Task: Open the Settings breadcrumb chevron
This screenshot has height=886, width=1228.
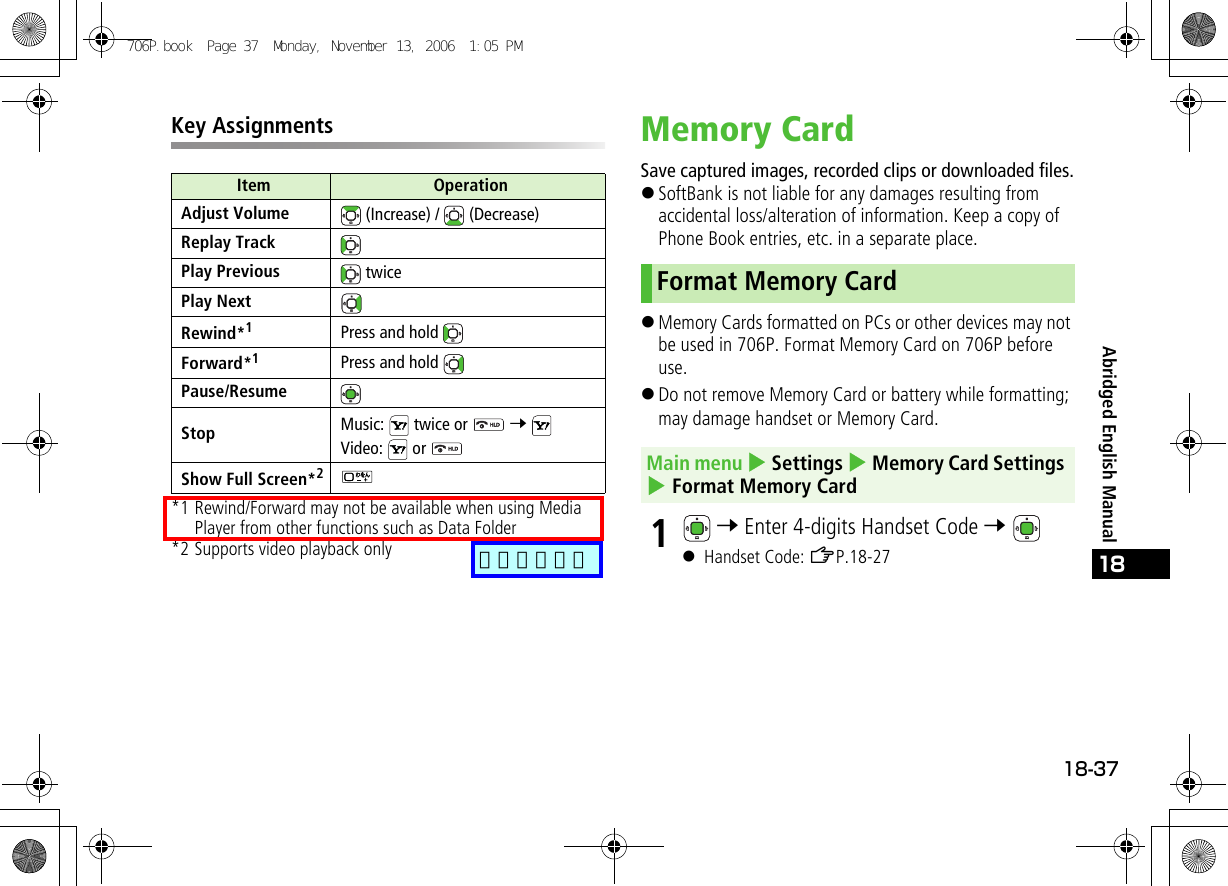Action: (x=859, y=462)
